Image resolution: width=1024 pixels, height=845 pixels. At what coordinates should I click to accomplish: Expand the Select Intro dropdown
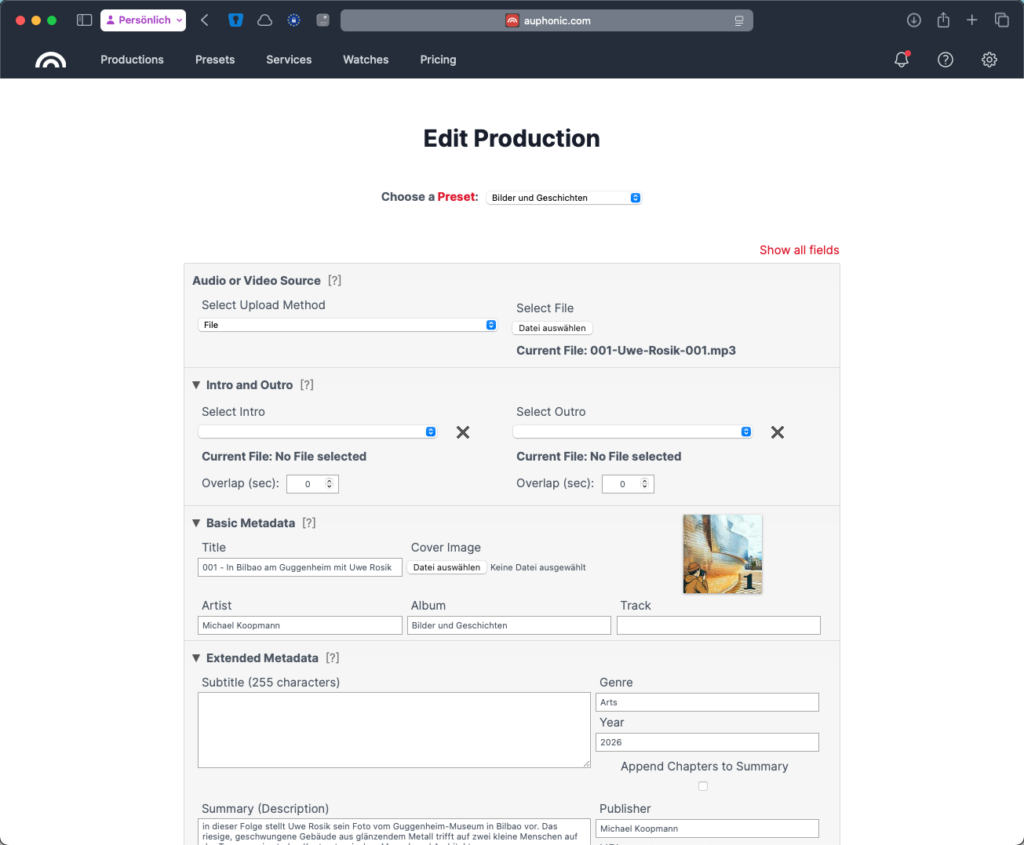tap(317, 432)
